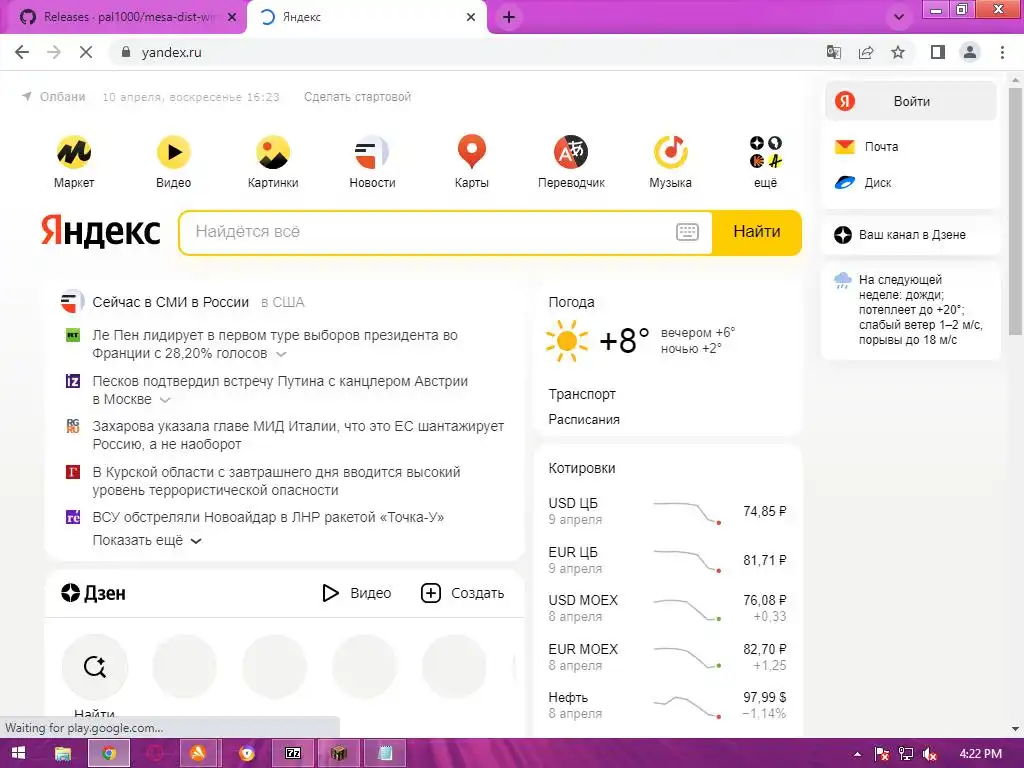Open Chrome three-dot menu
Viewport: 1024px width, 768px height.
pos(1002,52)
